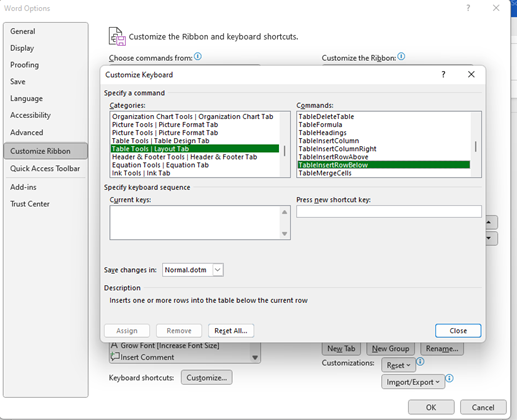The image size is (517, 420).
Task: Click the info icon beside Customize the Ribbon
Action: pos(401,56)
